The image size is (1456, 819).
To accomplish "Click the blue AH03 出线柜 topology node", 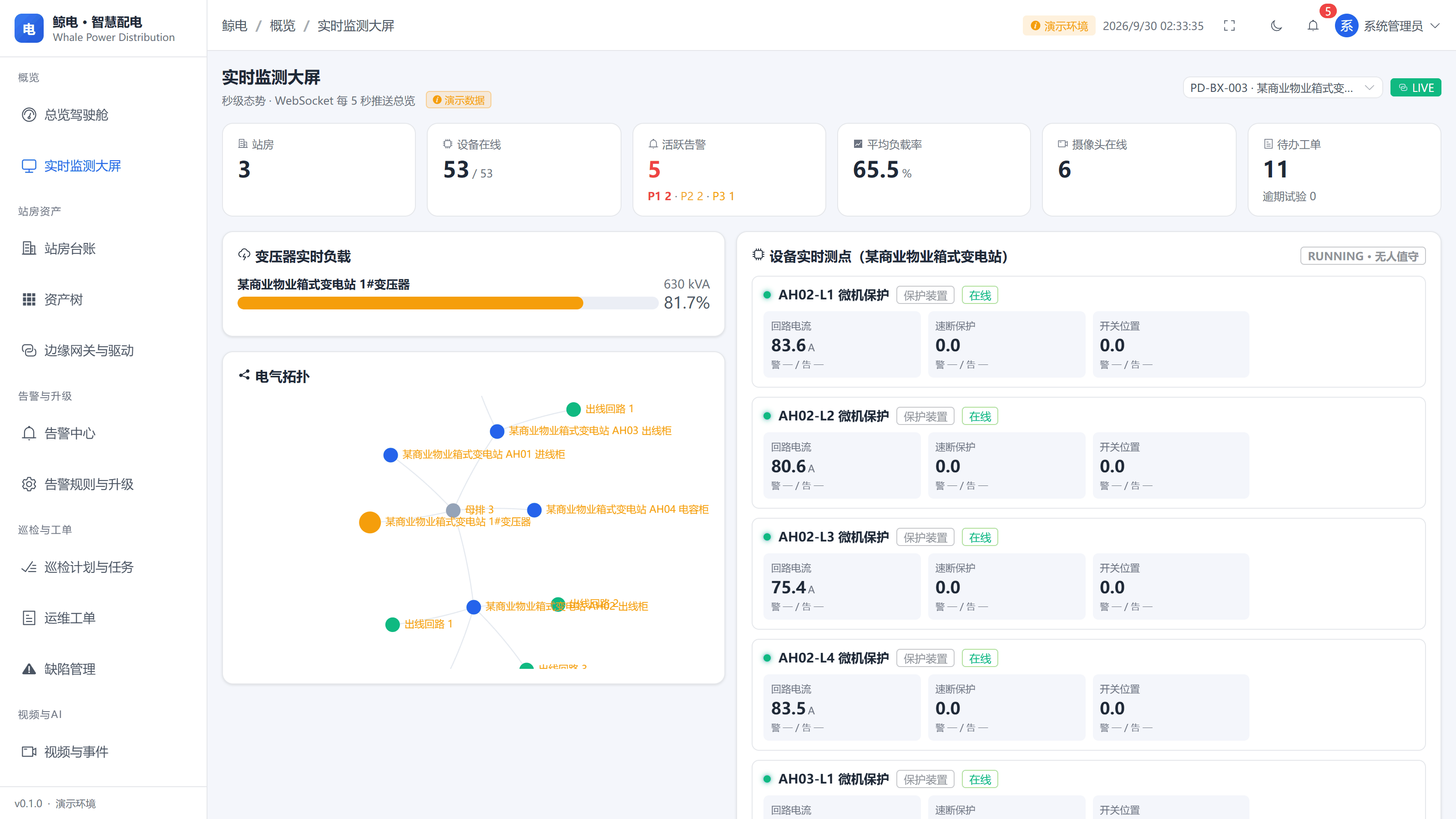I will (497, 431).
